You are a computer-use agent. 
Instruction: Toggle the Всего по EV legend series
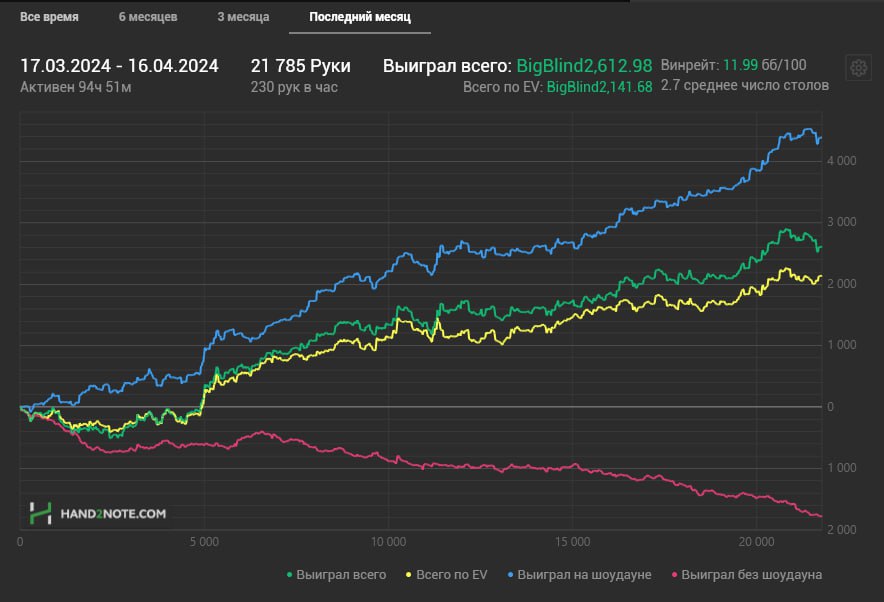coord(447,575)
